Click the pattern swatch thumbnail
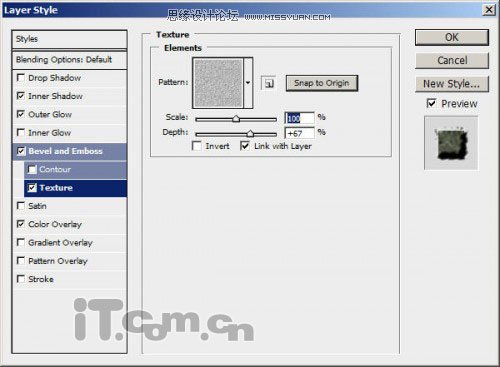 [218, 83]
